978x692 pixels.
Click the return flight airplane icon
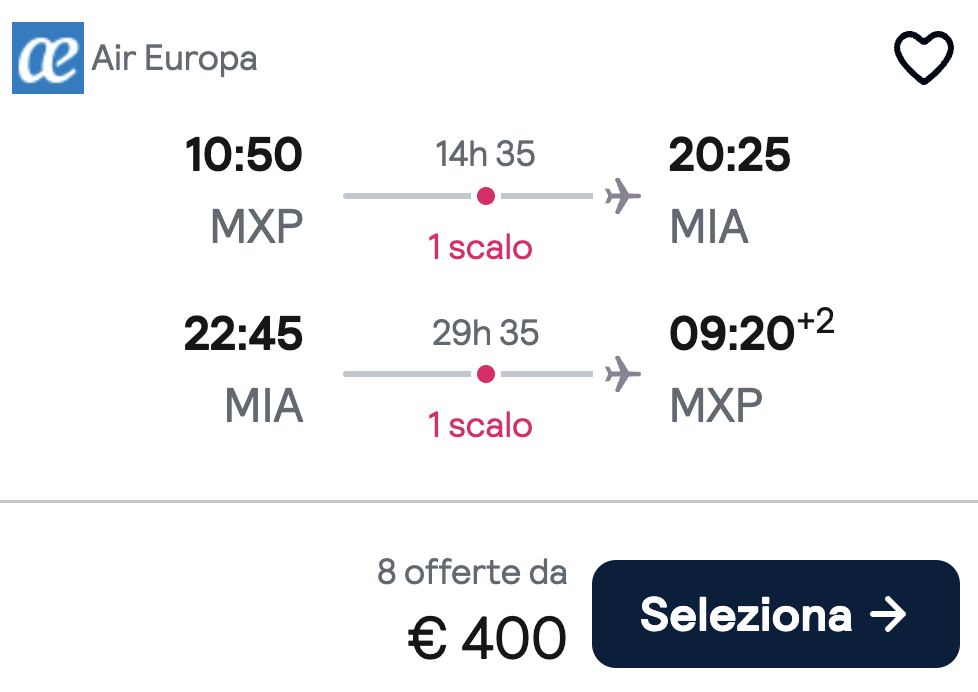click(x=622, y=374)
